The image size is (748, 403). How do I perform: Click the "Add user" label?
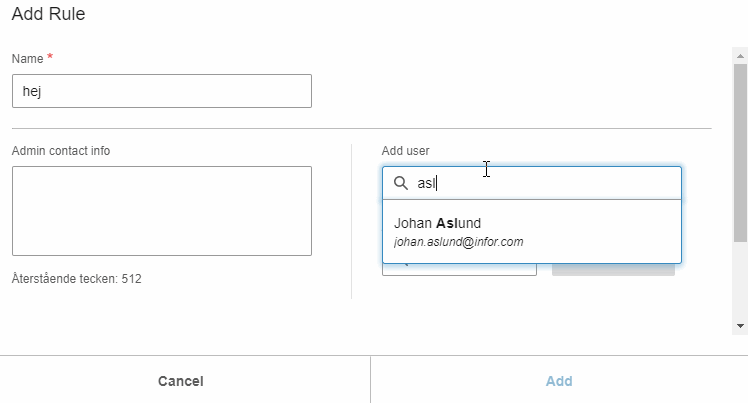point(405,151)
